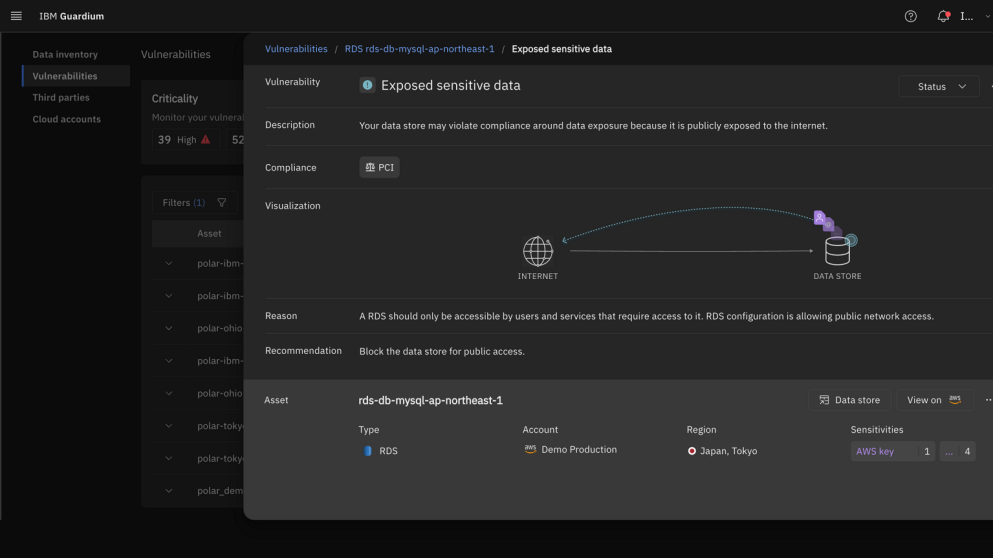Expand the polar_dem row
The width and height of the screenshot is (993, 558).
click(x=168, y=491)
